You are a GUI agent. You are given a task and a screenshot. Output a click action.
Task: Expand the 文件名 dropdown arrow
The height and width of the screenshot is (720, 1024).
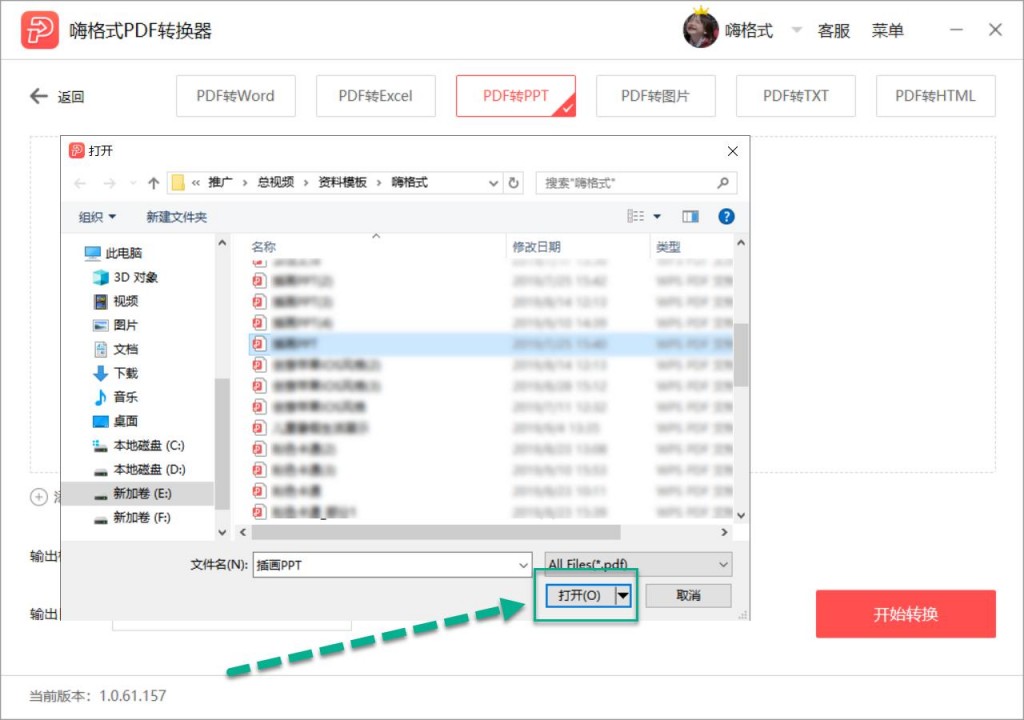(x=523, y=565)
